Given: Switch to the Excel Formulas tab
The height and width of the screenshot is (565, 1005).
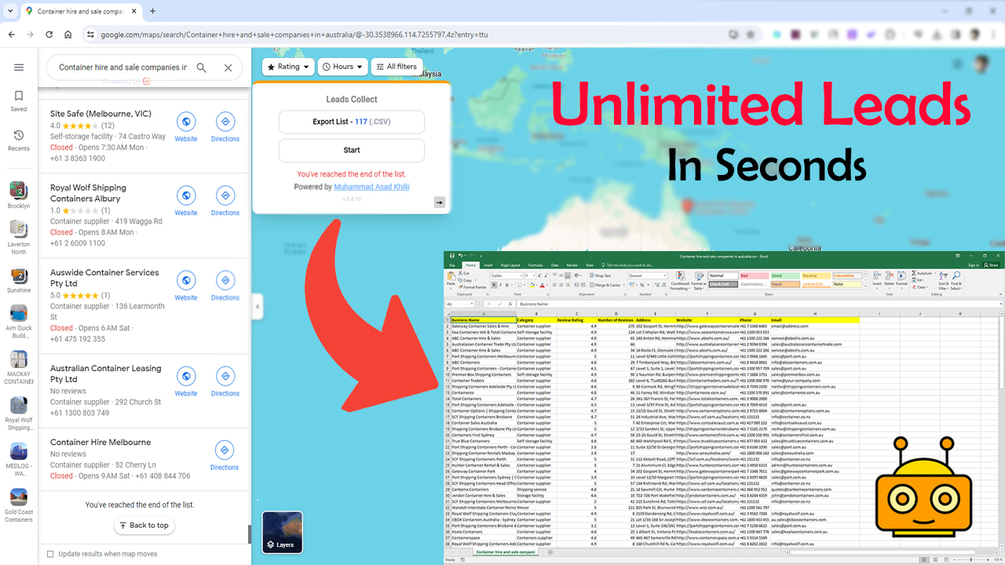Looking at the screenshot, I should click(535, 265).
